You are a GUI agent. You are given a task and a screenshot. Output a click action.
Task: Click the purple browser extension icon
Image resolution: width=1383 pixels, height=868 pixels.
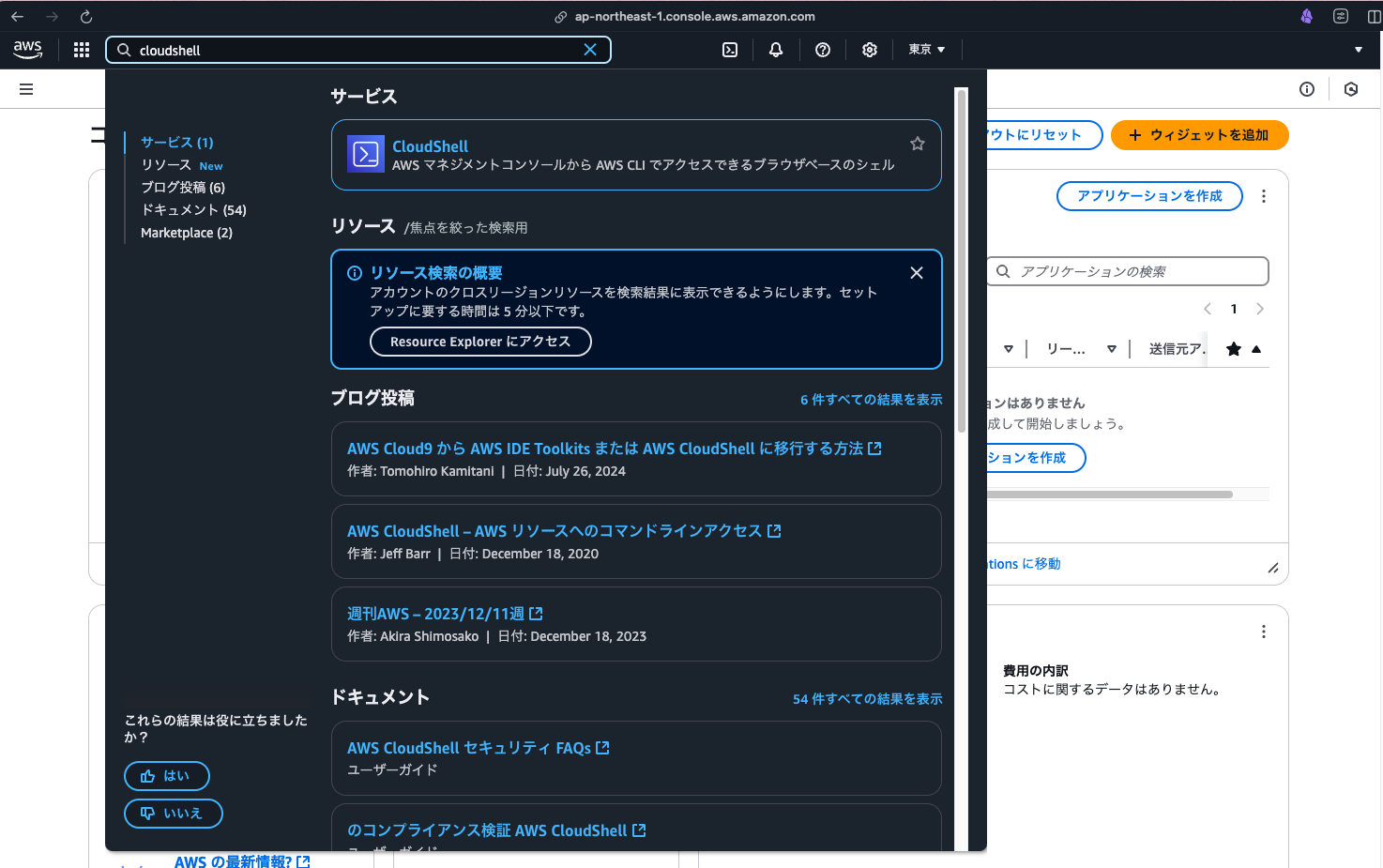click(1307, 16)
